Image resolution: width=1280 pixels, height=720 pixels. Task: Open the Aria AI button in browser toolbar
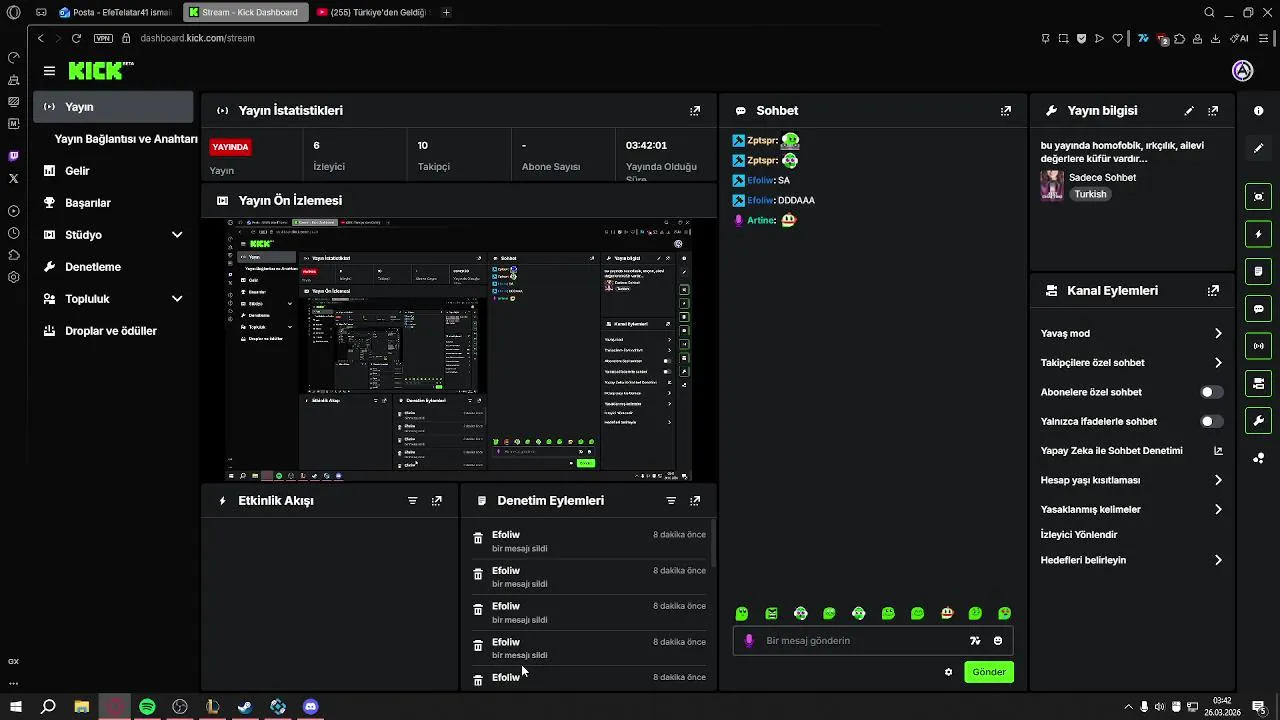click(1240, 38)
